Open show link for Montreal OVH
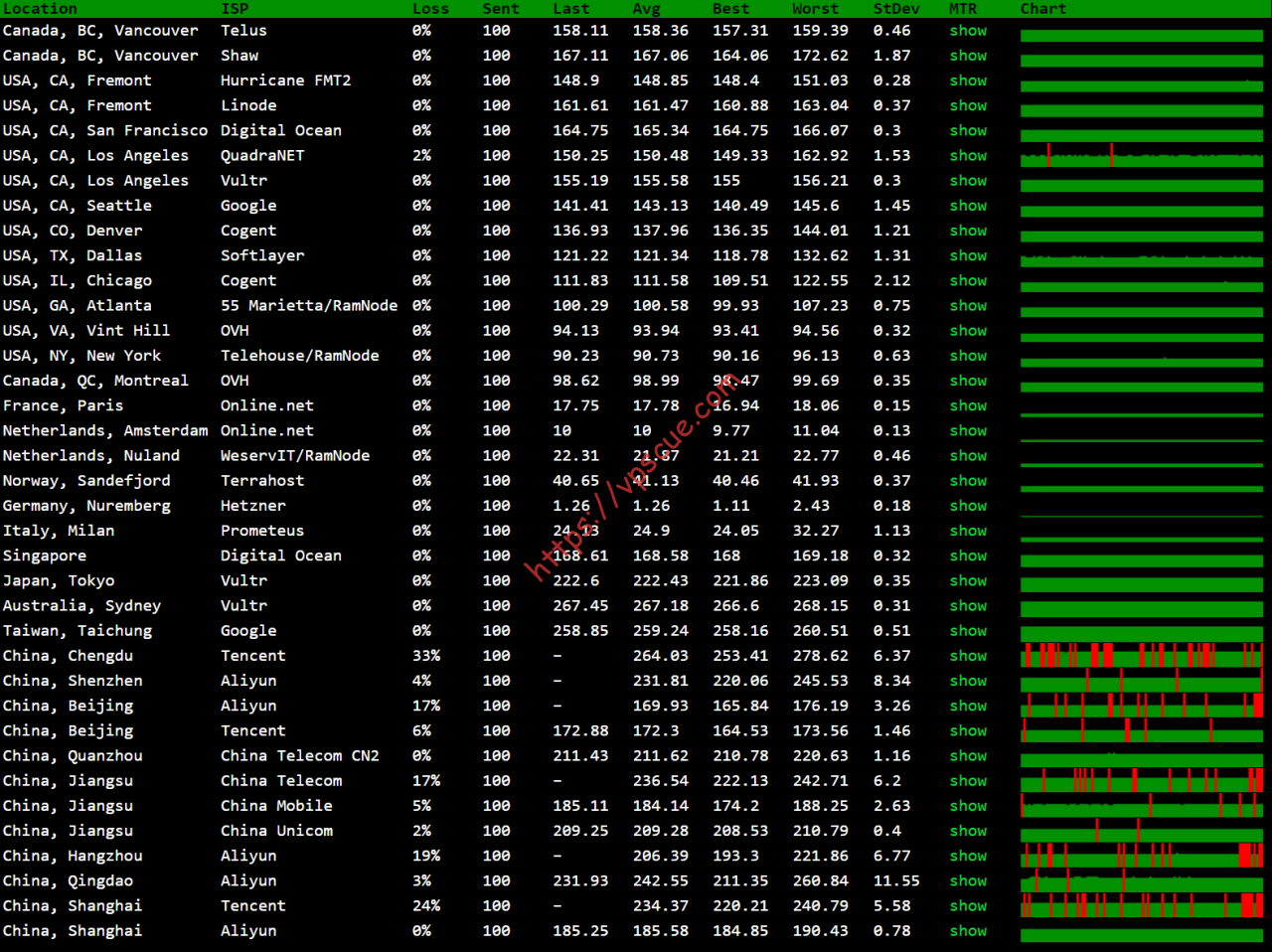The height and width of the screenshot is (952, 1272). (x=968, y=381)
